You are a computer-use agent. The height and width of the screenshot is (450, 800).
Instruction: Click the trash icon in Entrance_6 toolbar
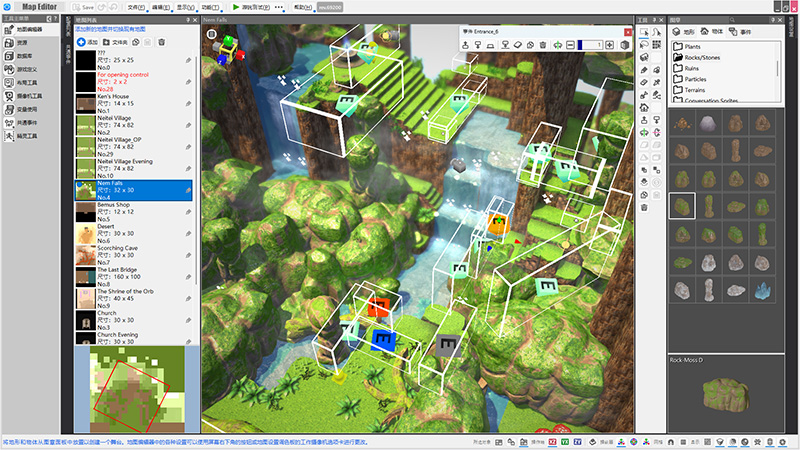coord(542,45)
